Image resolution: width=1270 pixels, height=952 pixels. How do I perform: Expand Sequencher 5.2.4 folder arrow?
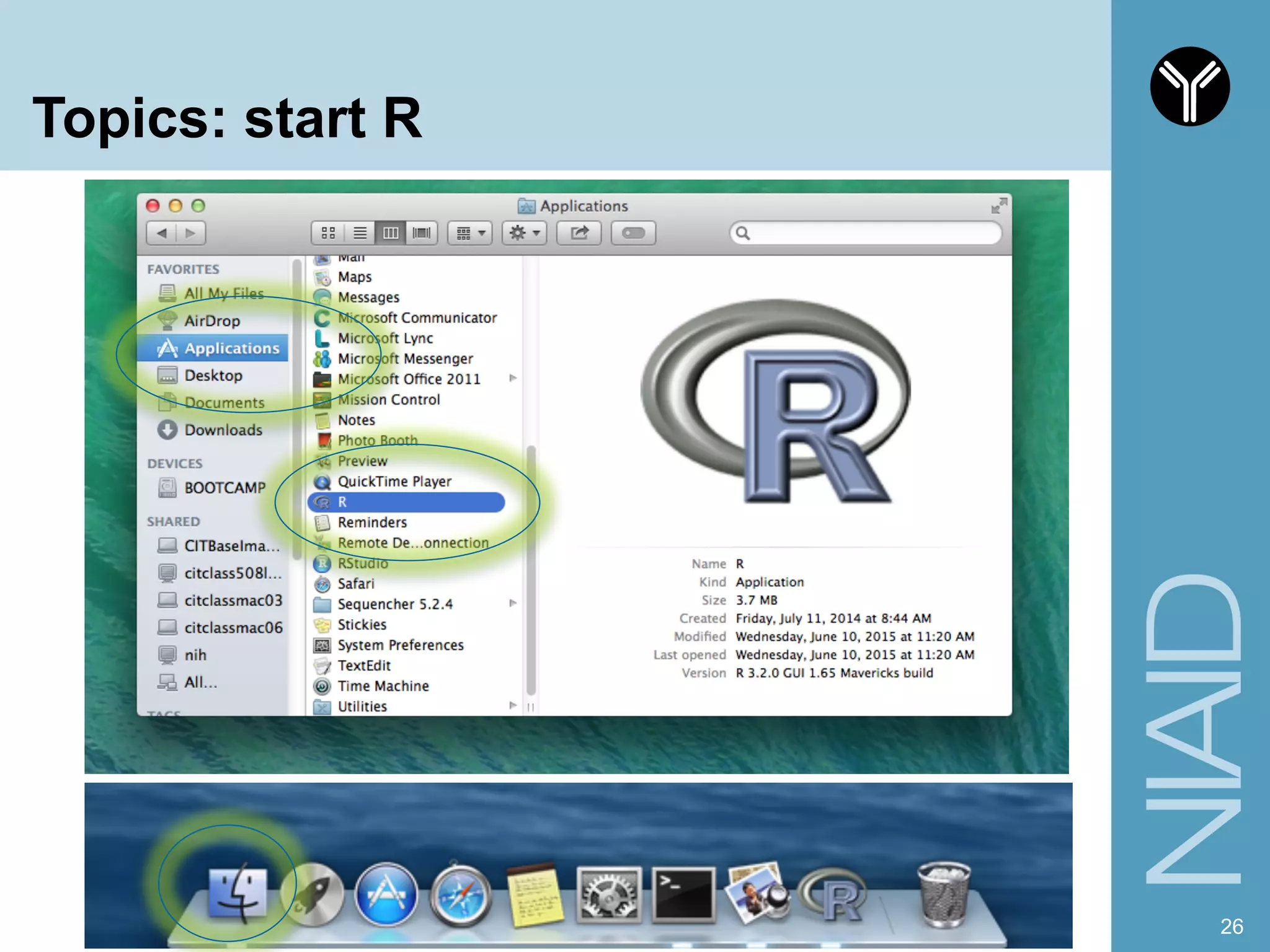click(513, 603)
